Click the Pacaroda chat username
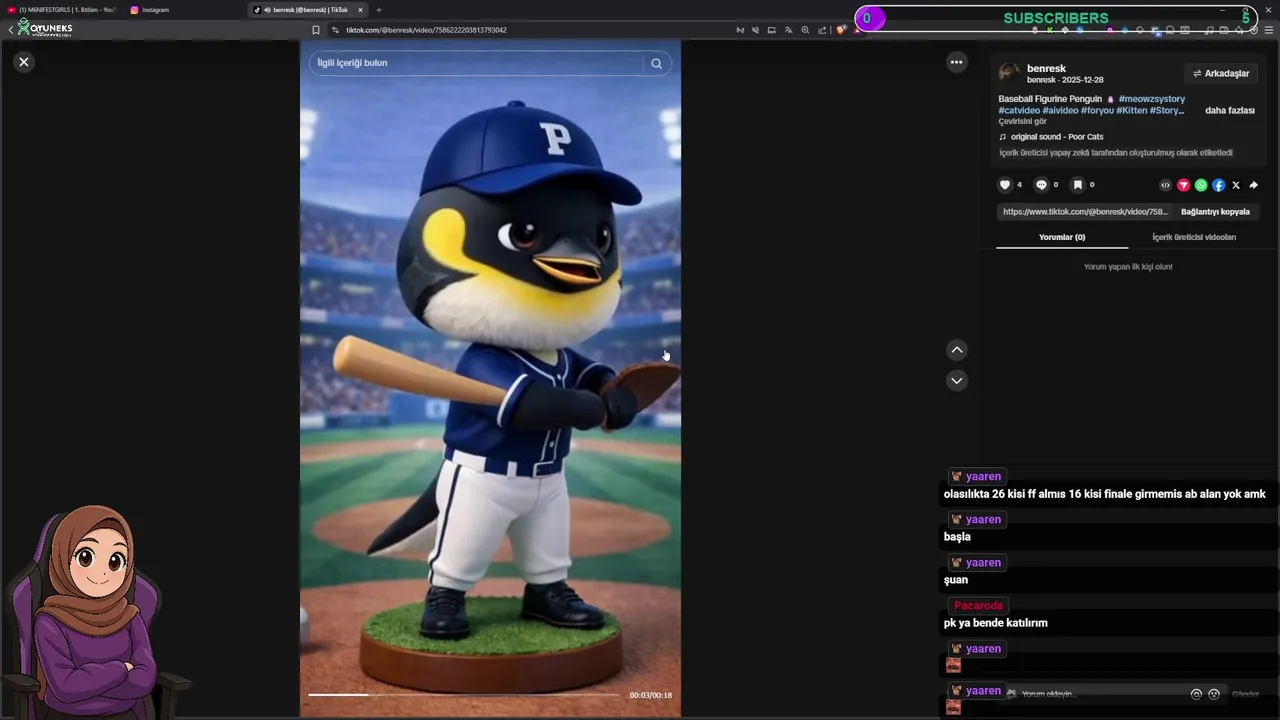 click(978, 606)
